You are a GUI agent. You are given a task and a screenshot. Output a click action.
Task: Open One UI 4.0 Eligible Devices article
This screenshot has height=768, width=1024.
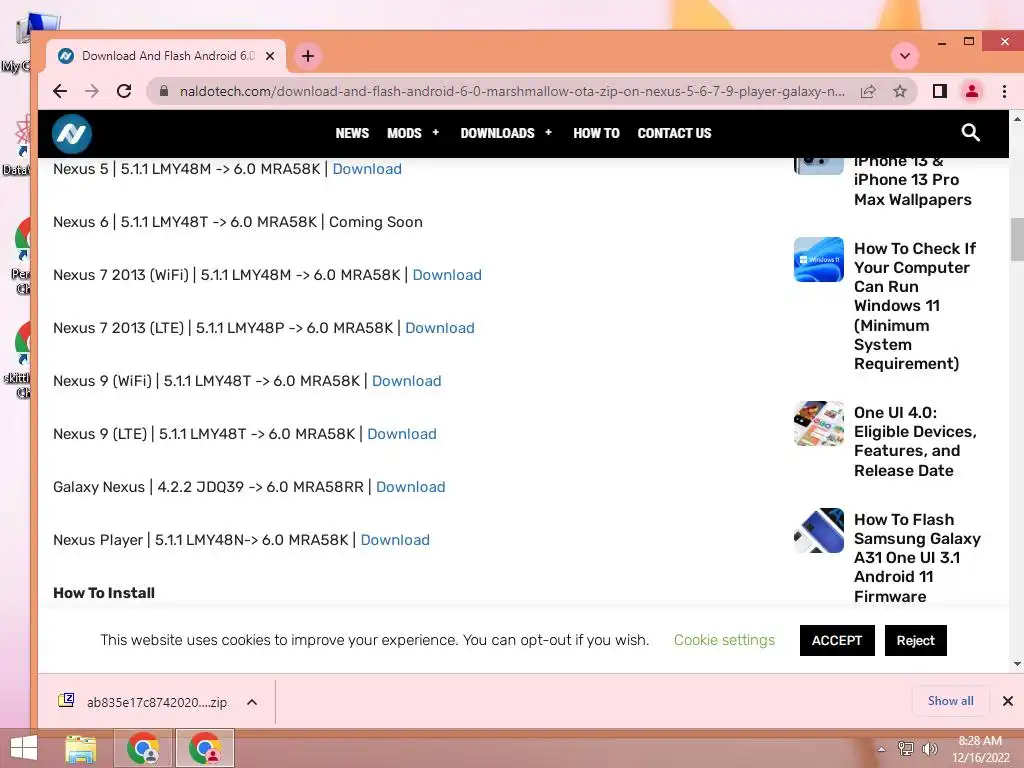coord(915,441)
